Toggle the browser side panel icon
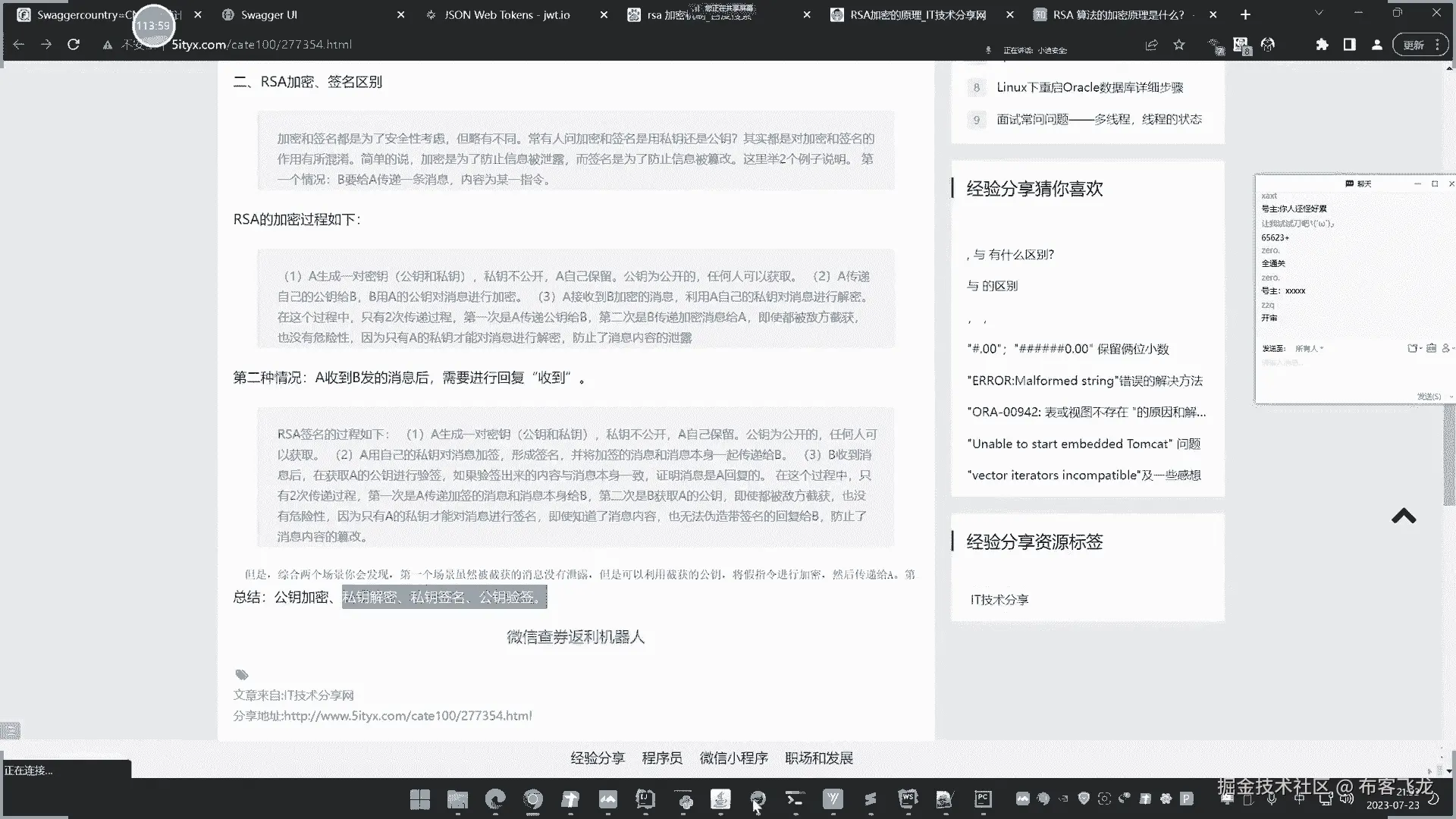The width and height of the screenshot is (1456, 819). (x=1349, y=45)
